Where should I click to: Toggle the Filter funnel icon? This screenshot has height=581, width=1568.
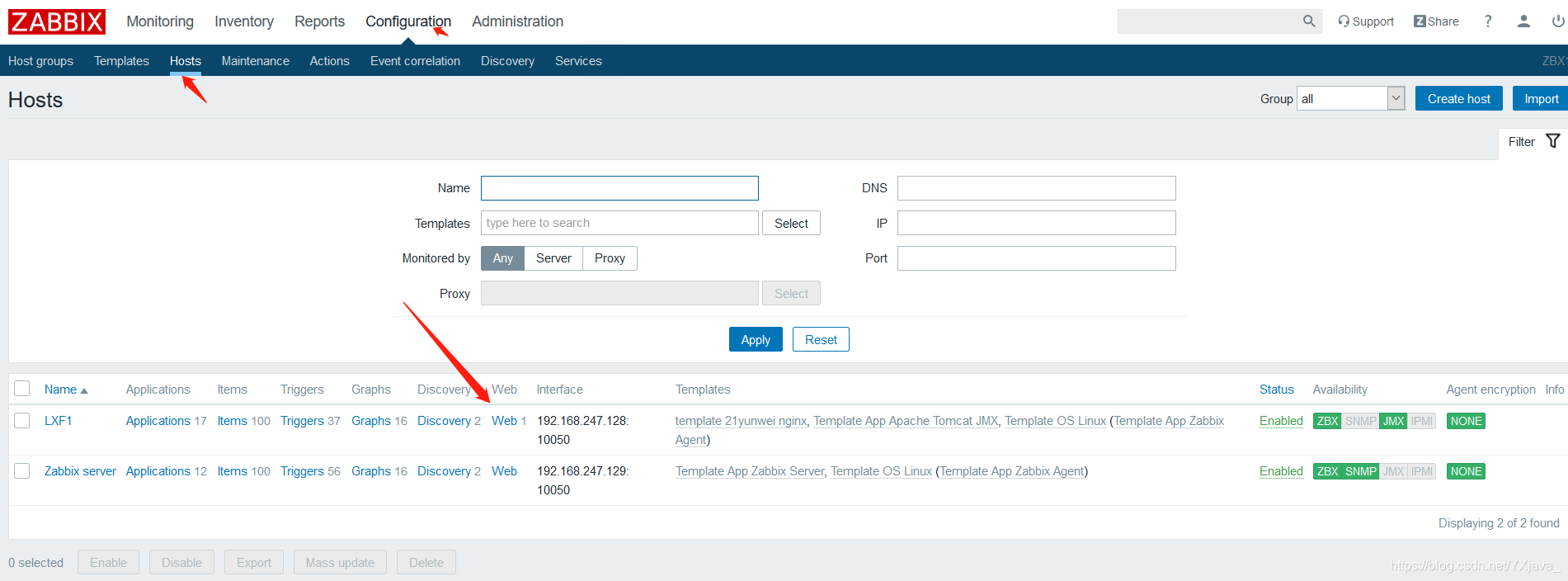pos(1553,141)
